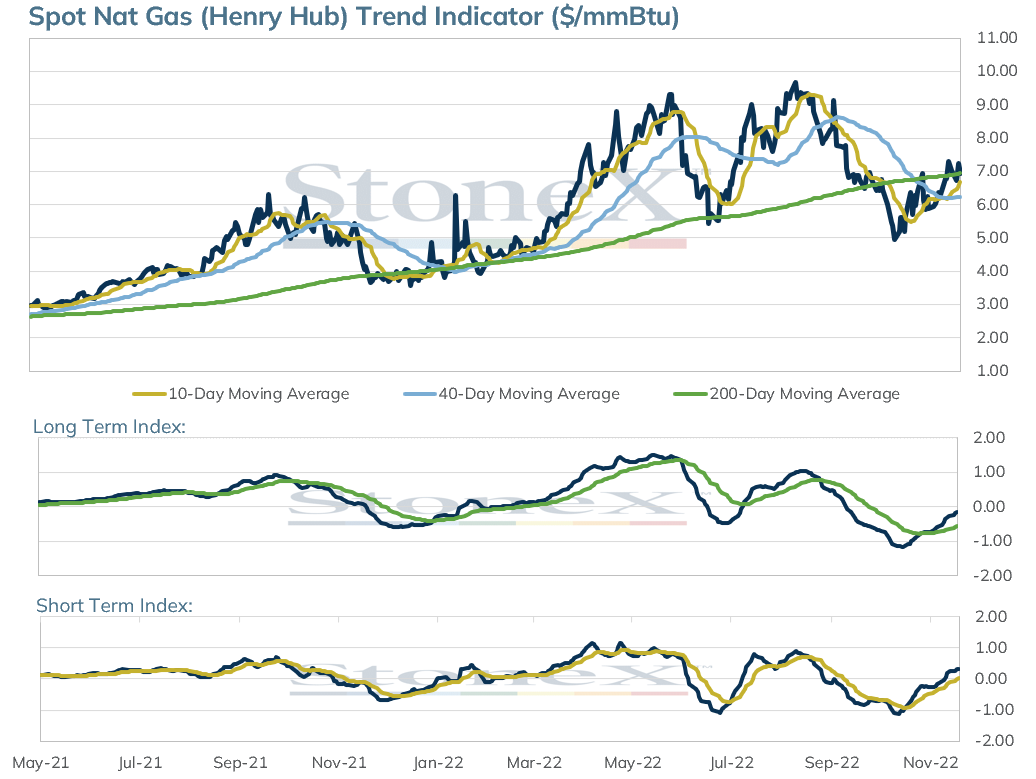
Task: Click the '1.00' price axis value at bottom of main chart
Action: pos(992,370)
